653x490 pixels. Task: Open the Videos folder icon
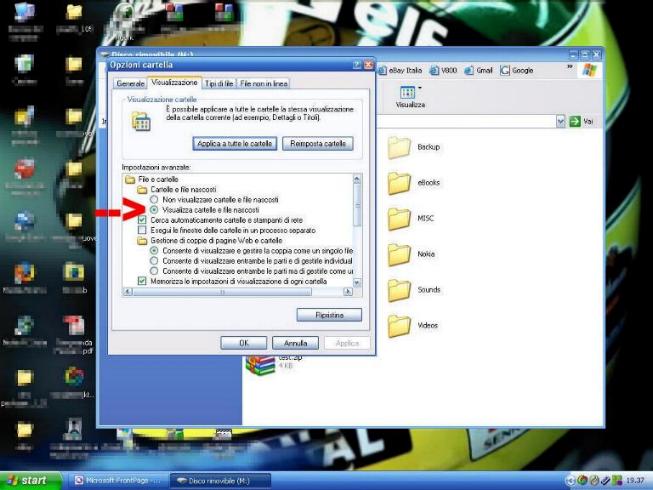coord(399,326)
